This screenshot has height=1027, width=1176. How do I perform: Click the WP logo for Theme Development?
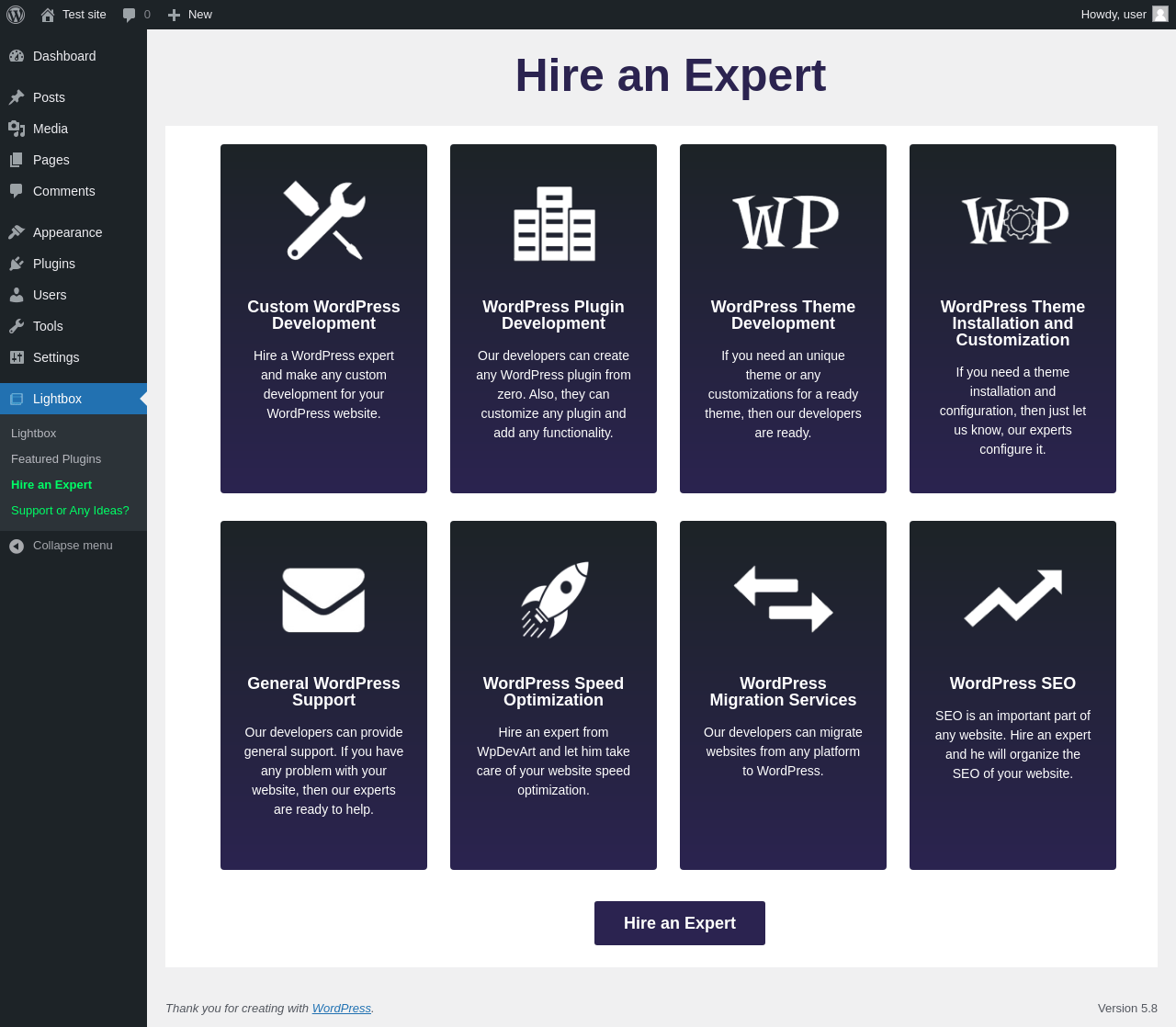(x=786, y=221)
